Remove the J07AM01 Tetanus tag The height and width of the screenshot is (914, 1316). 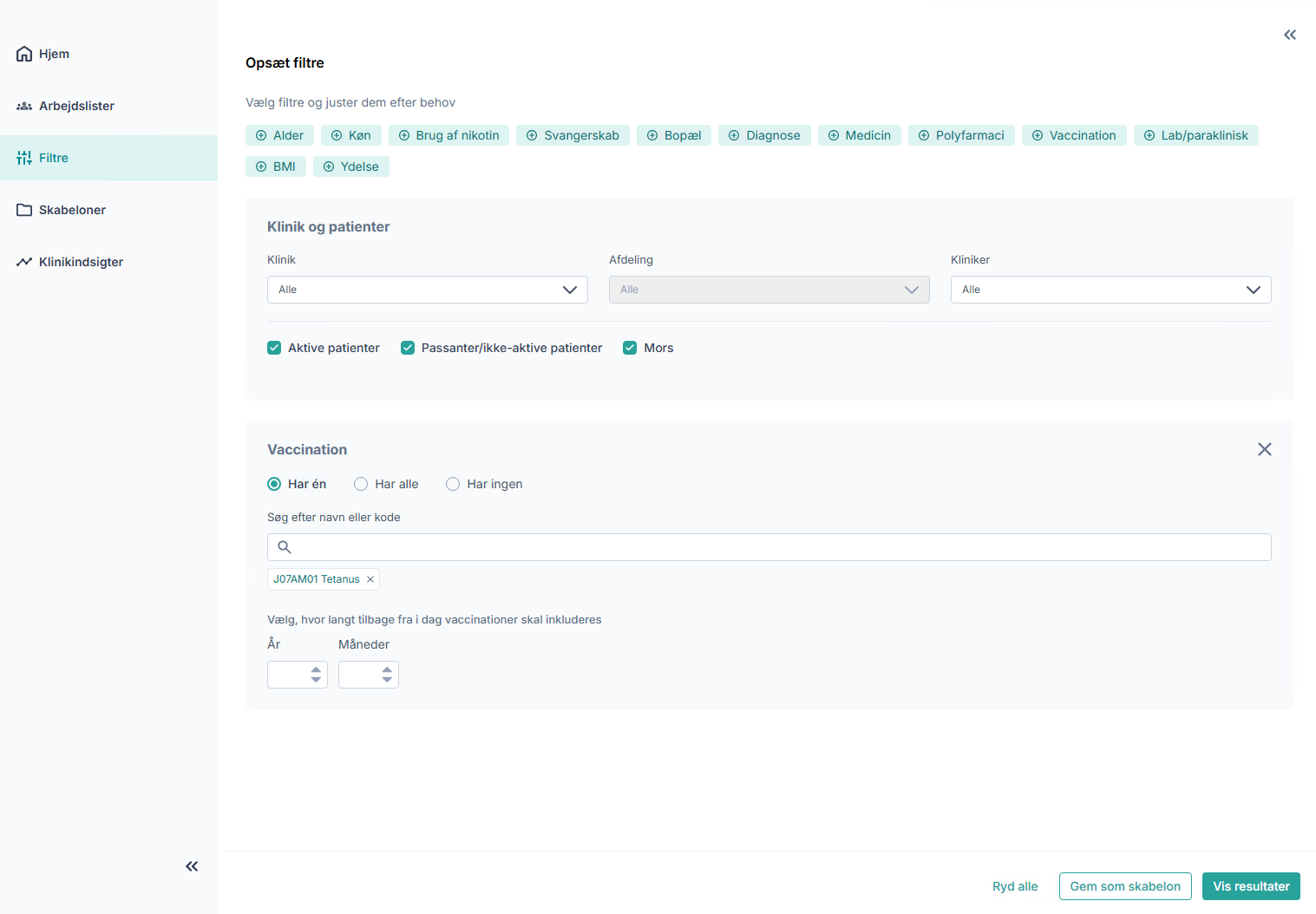pos(370,579)
